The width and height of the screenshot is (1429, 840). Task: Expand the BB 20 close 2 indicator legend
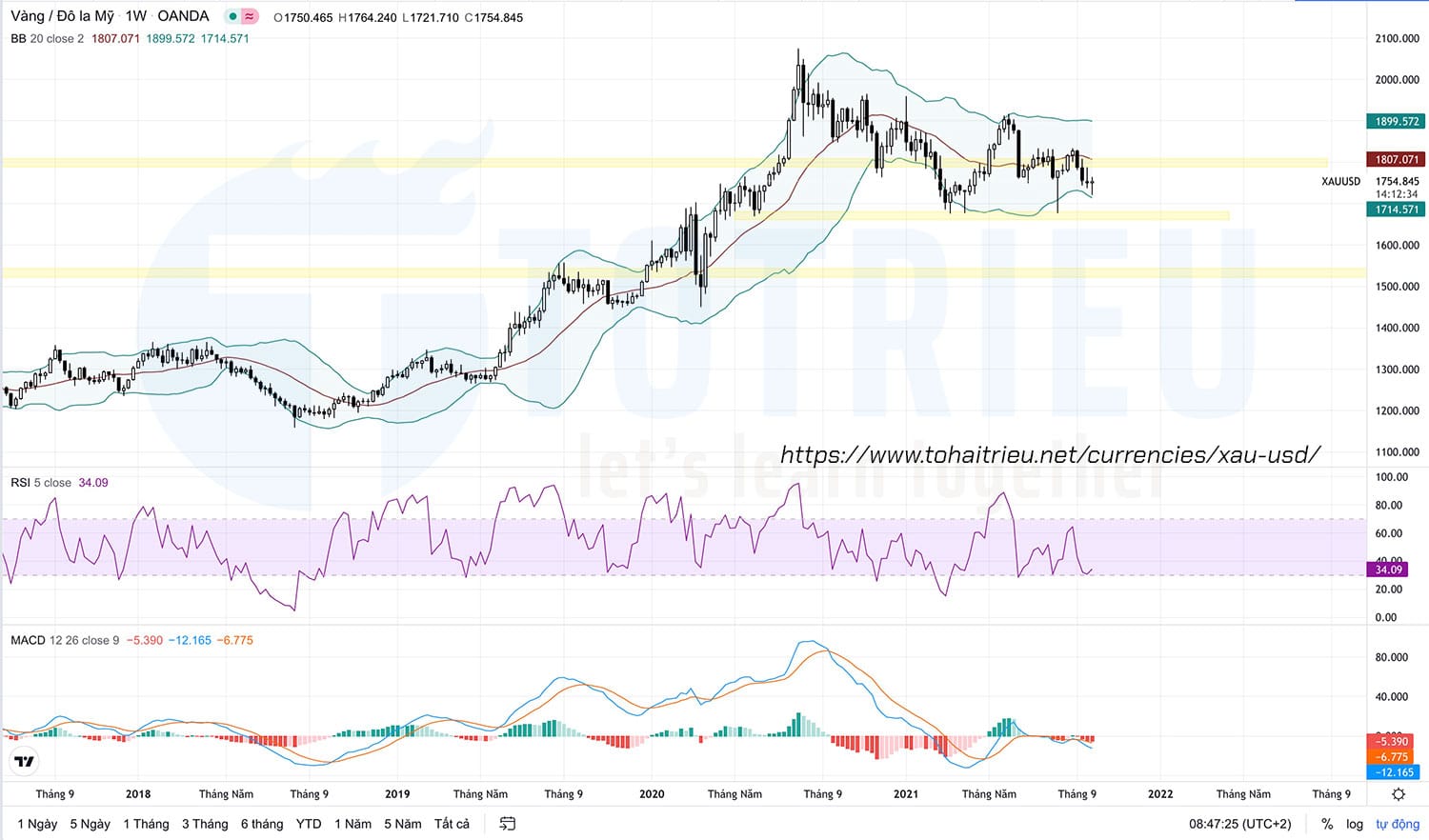(x=47, y=39)
